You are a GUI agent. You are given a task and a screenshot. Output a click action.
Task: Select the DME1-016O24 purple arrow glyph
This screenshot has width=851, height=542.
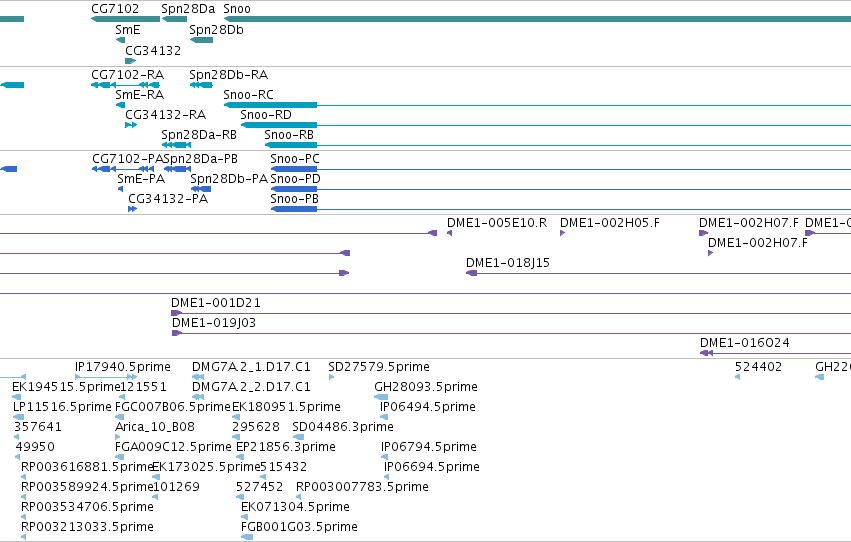706,353
